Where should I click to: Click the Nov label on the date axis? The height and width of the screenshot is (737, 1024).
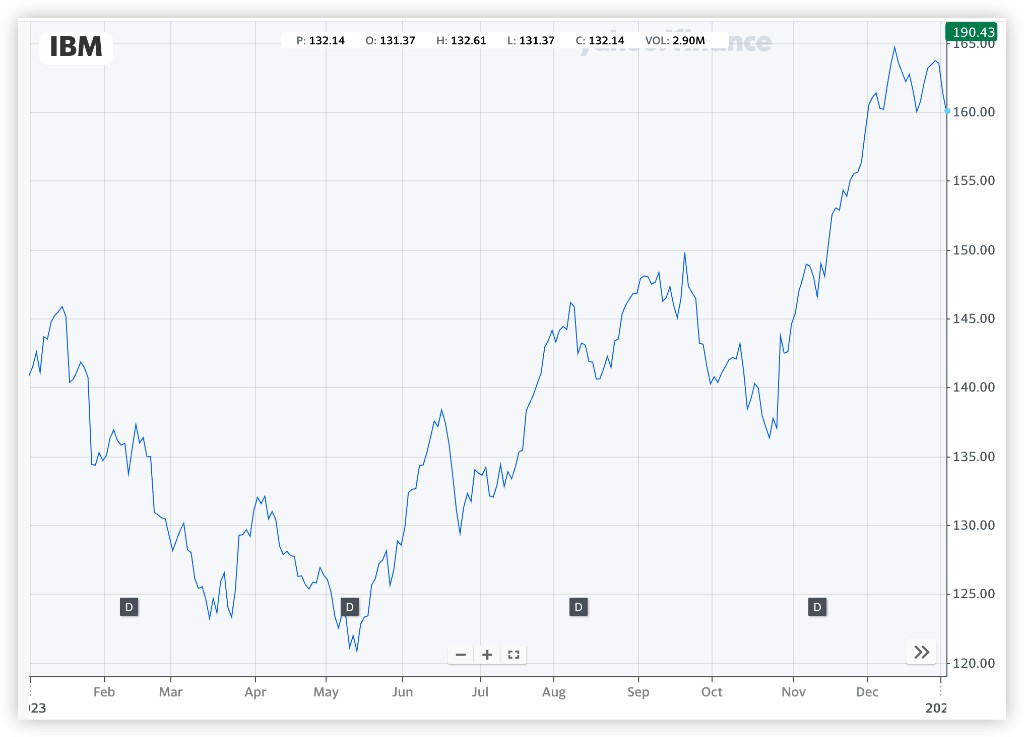click(793, 692)
